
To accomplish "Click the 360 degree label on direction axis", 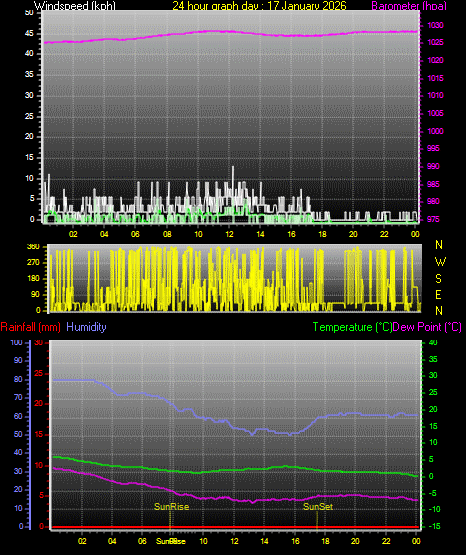I will [33, 247].
